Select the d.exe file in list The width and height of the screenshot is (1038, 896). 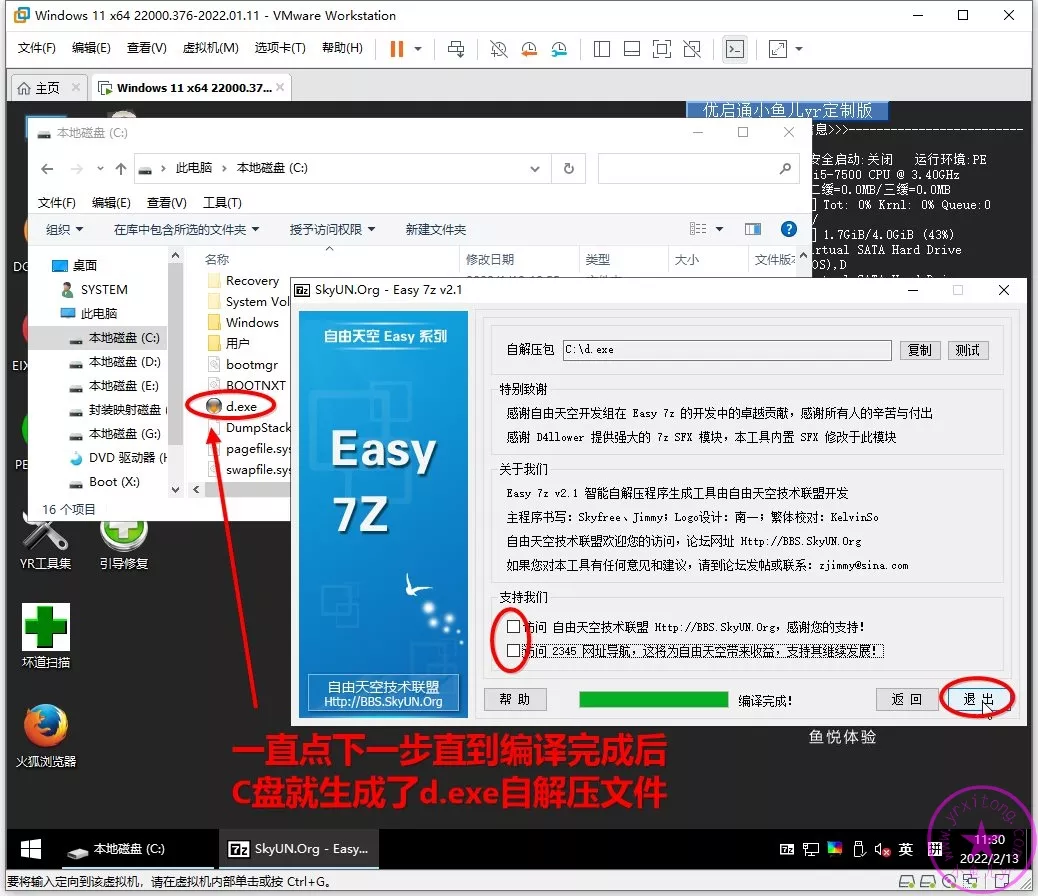click(x=241, y=406)
